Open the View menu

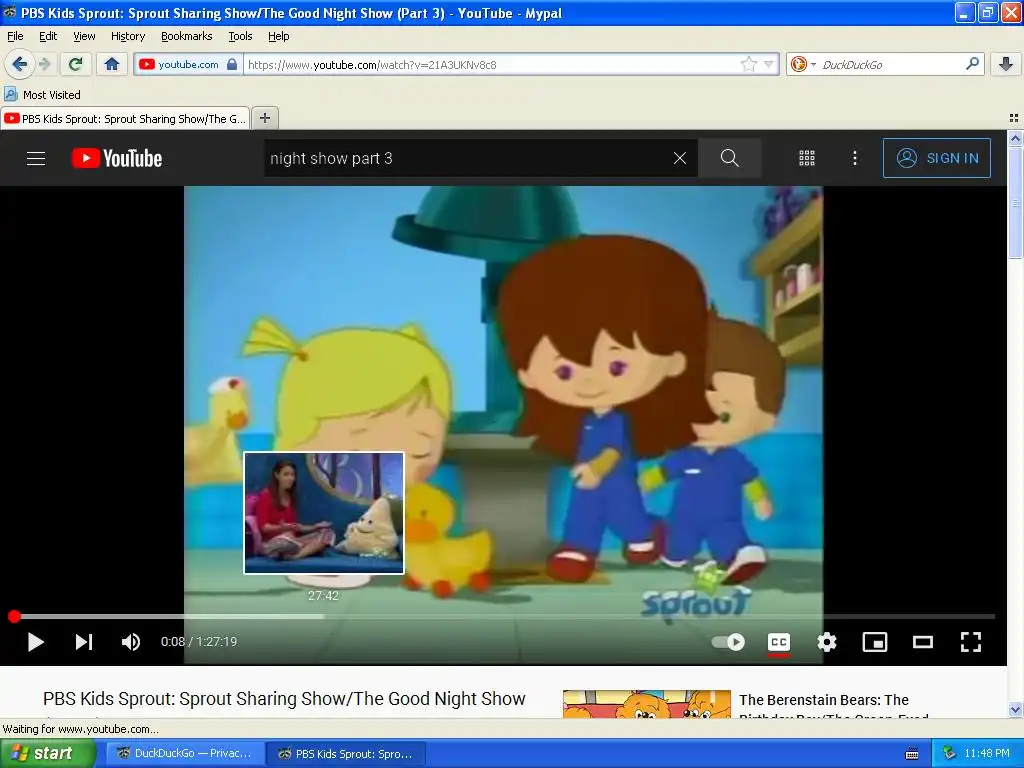84,36
